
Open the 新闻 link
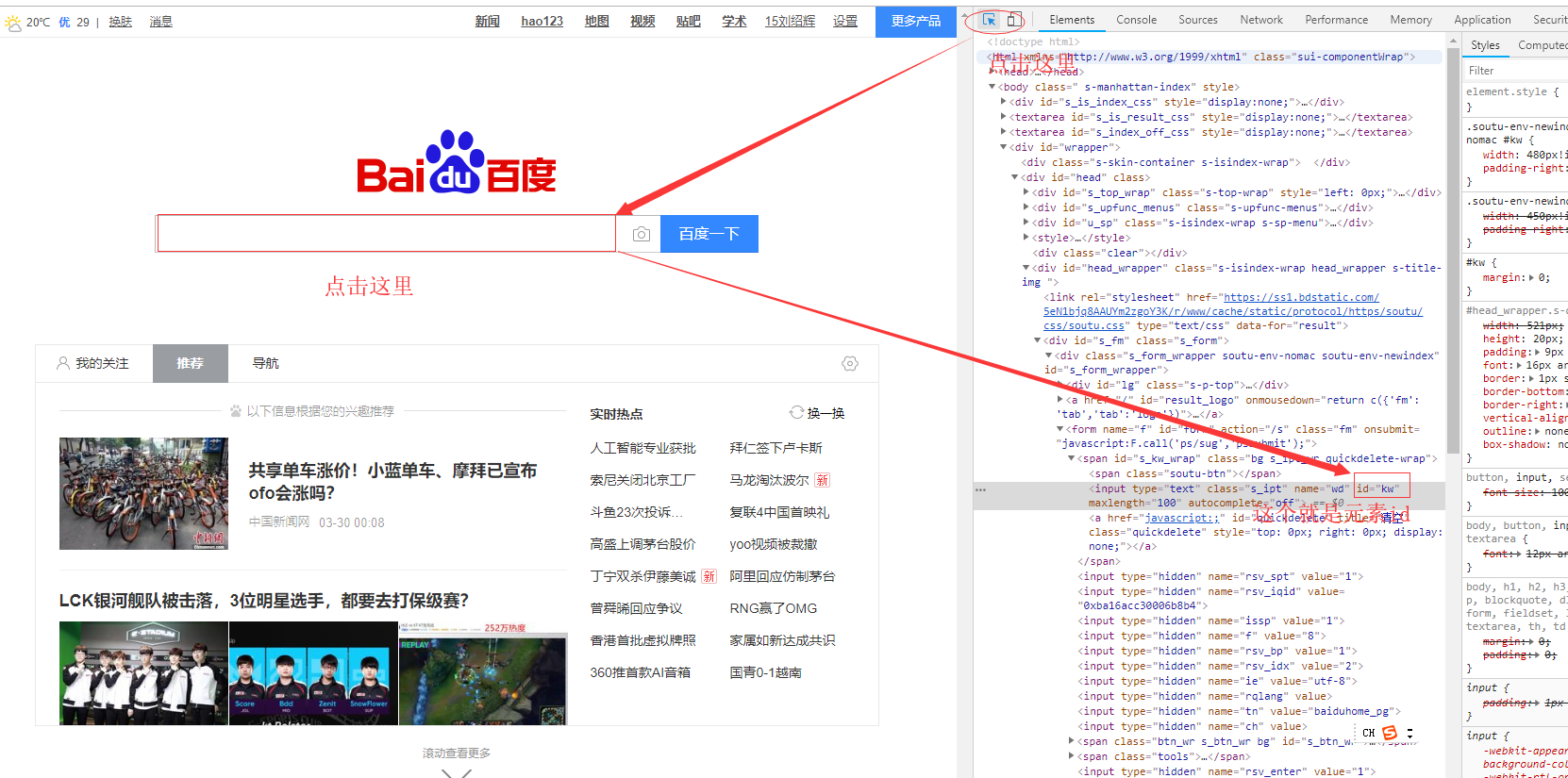487,21
